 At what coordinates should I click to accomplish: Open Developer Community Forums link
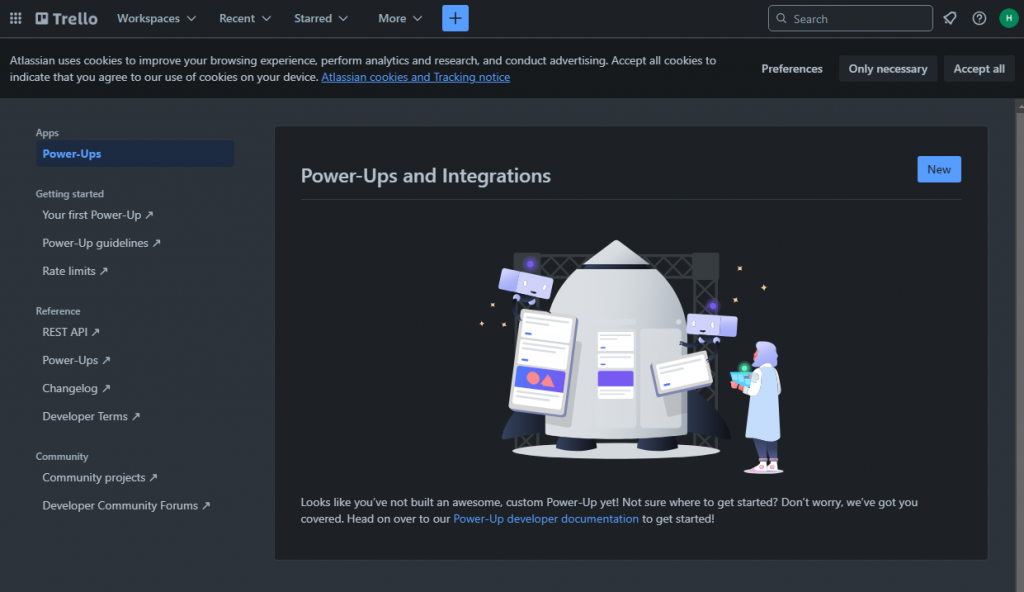click(x=126, y=506)
